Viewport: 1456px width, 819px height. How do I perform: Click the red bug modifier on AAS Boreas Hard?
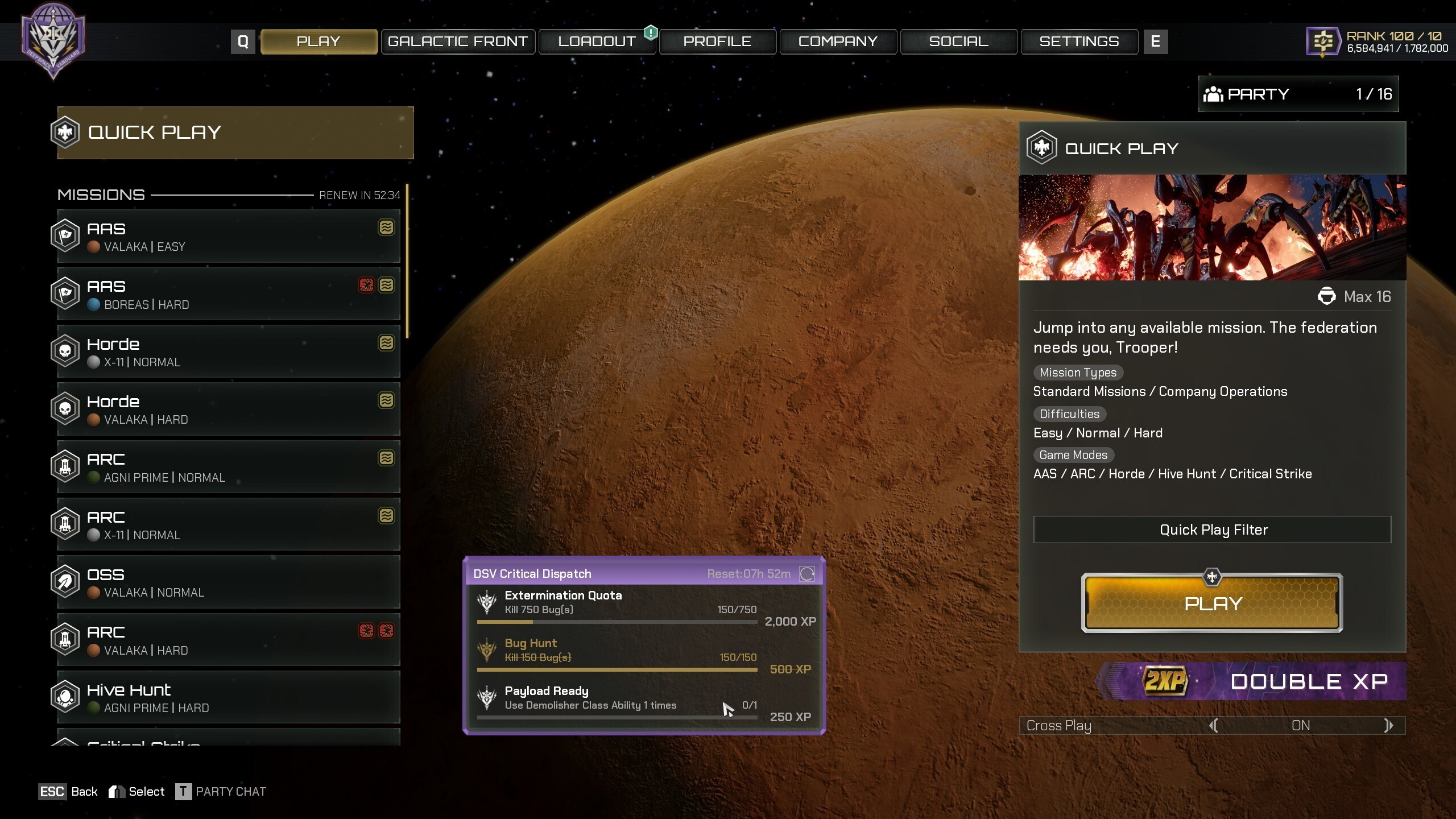click(x=366, y=285)
